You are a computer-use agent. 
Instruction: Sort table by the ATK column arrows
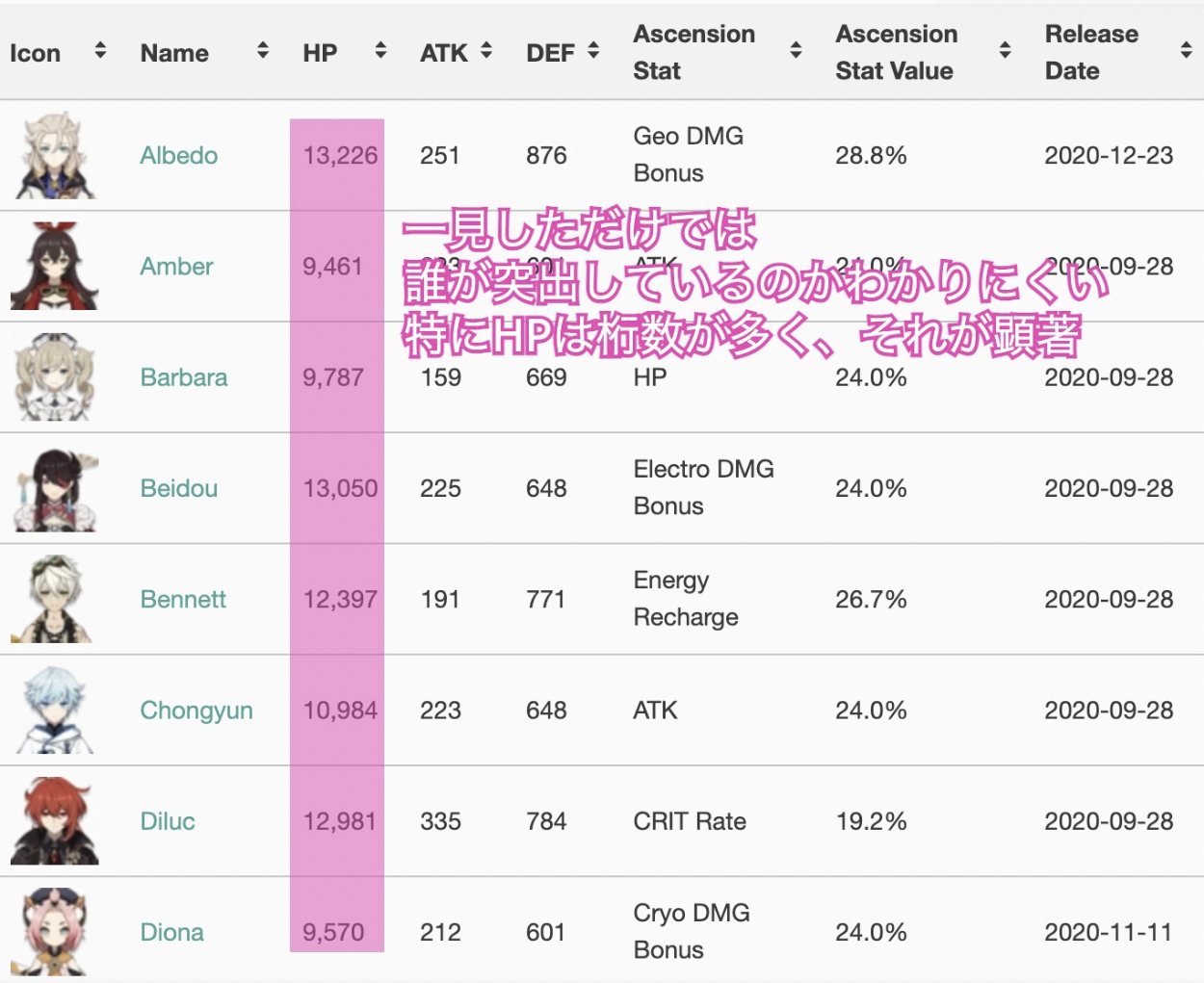pos(486,51)
